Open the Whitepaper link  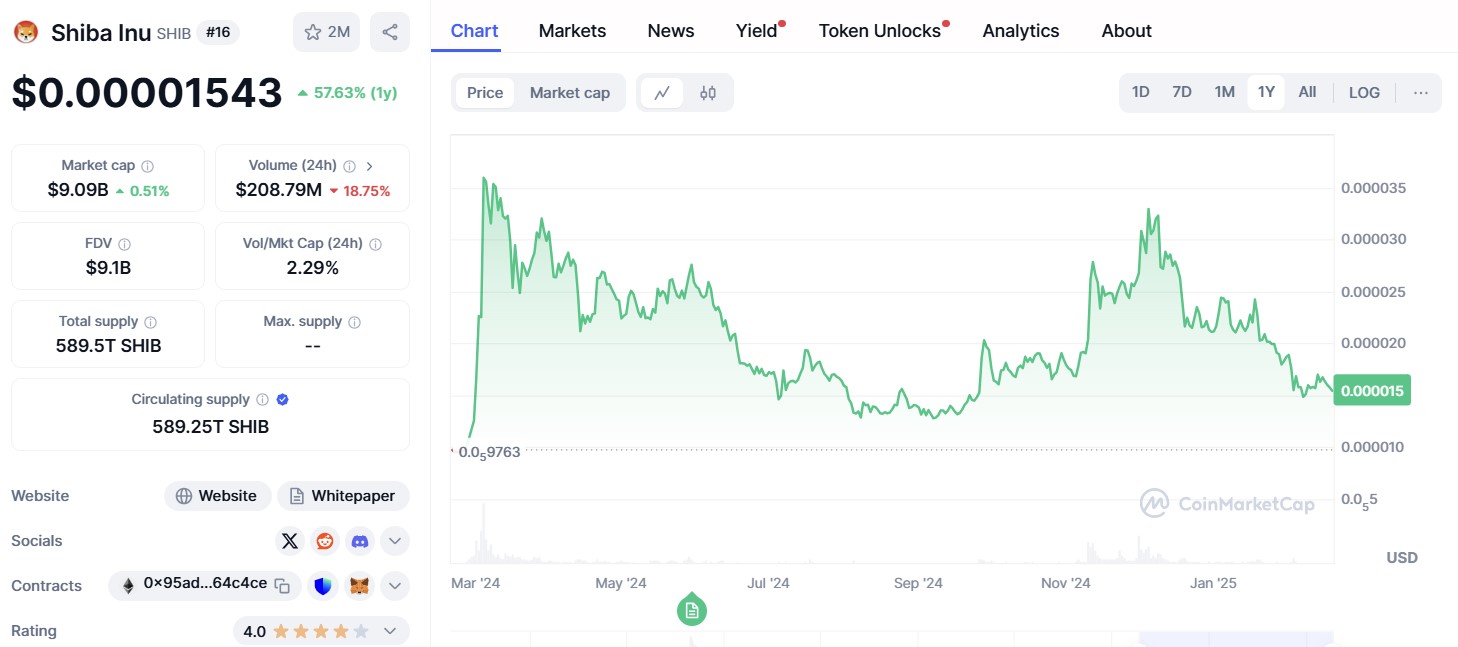tap(343, 496)
